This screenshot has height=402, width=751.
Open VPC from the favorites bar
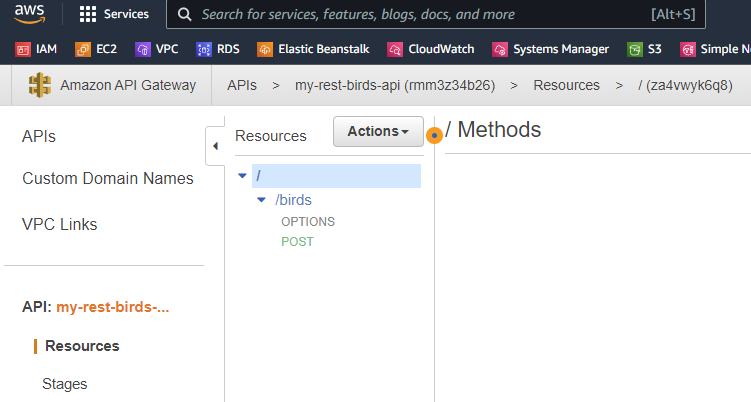click(167, 49)
